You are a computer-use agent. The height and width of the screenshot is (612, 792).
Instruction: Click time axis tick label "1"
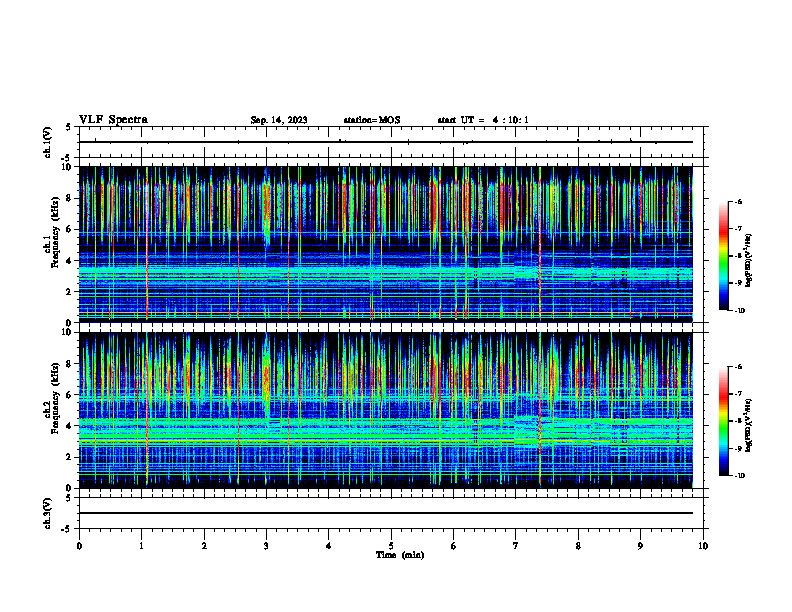tap(141, 546)
